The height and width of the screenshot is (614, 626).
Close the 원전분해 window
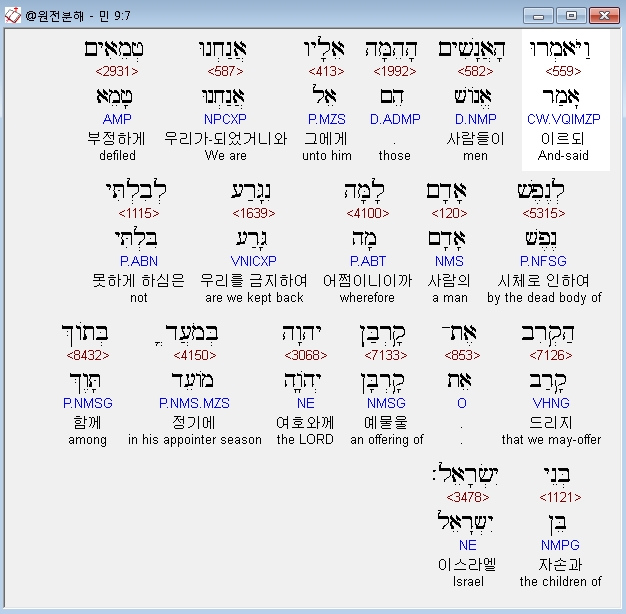(x=604, y=16)
